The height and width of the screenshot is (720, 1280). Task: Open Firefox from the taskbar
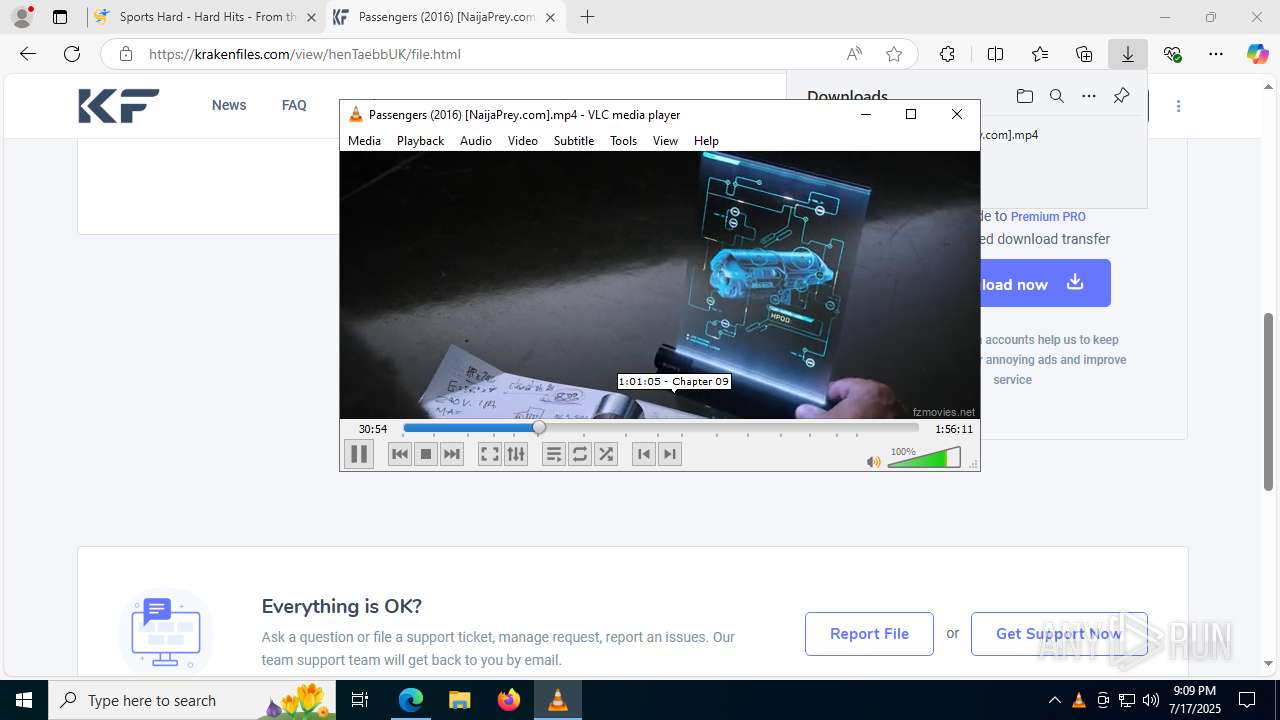pyautogui.click(x=509, y=700)
